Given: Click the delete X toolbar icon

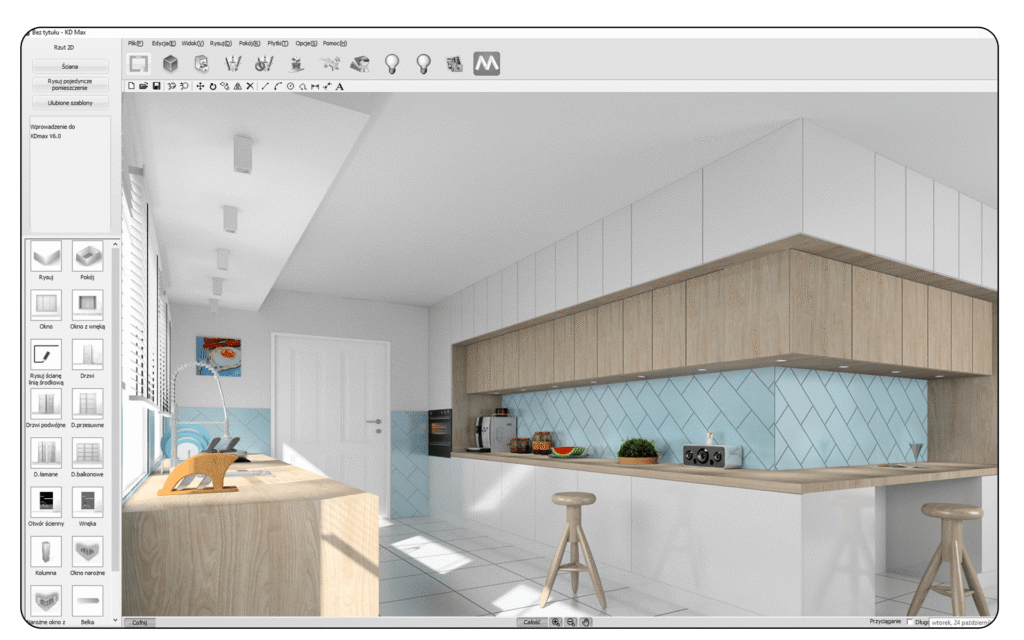Looking at the screenshot, I should [250, 87].
